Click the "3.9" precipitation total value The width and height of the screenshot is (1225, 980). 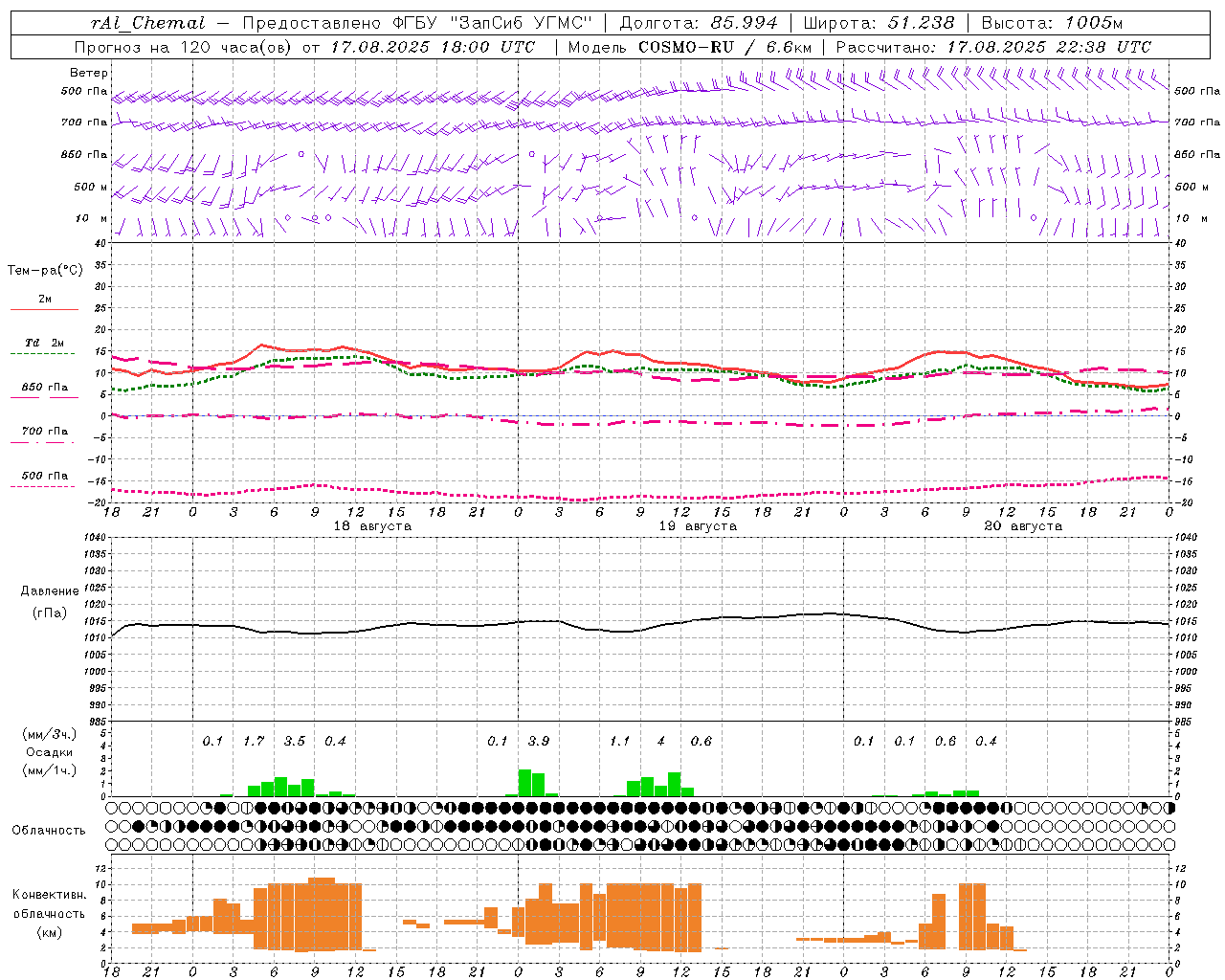(x=539, y=741)
